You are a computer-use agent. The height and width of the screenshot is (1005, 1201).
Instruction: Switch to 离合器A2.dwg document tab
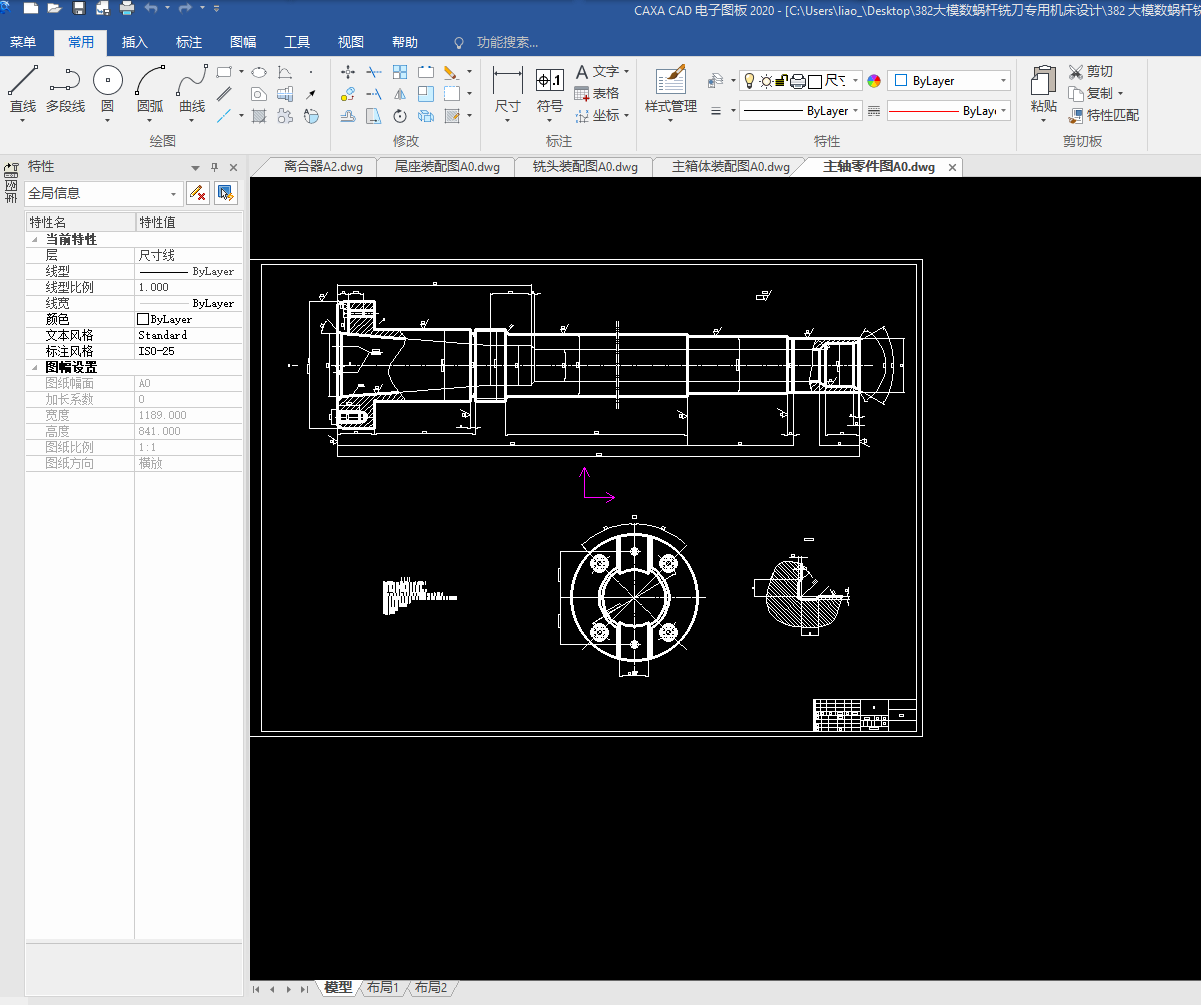[x=323, y=167]
